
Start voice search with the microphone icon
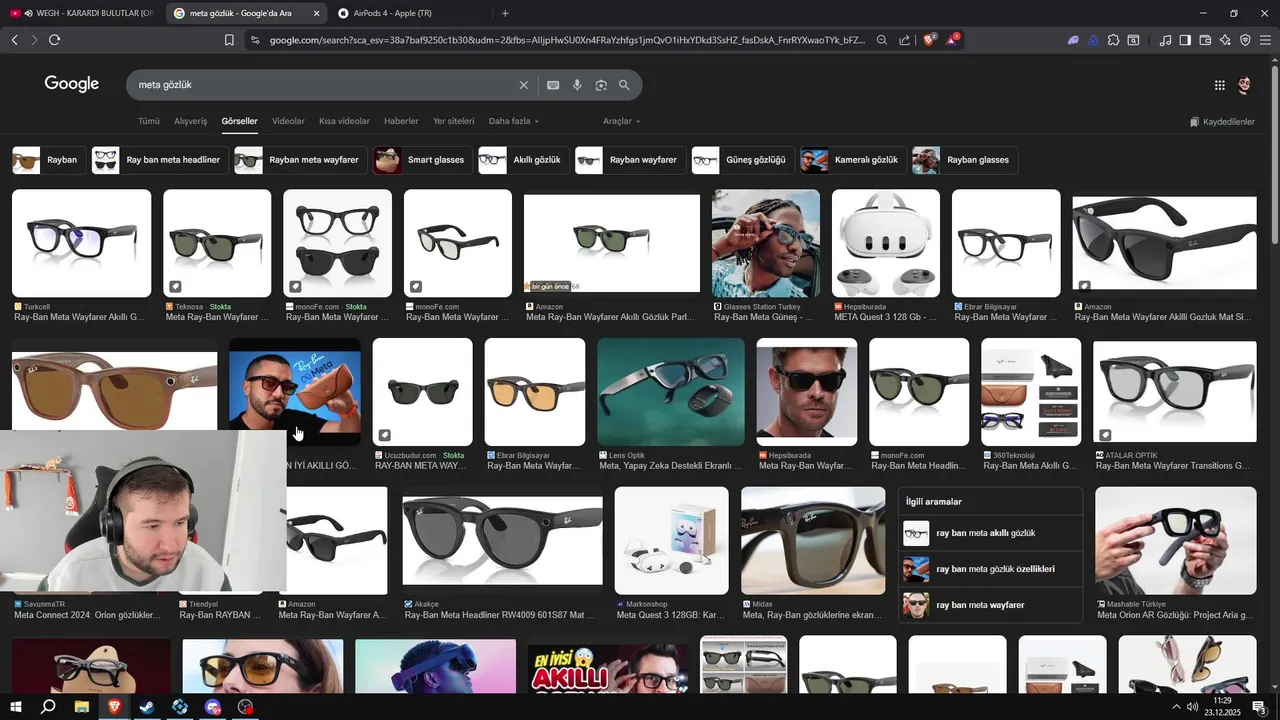[x=577, y=85]
